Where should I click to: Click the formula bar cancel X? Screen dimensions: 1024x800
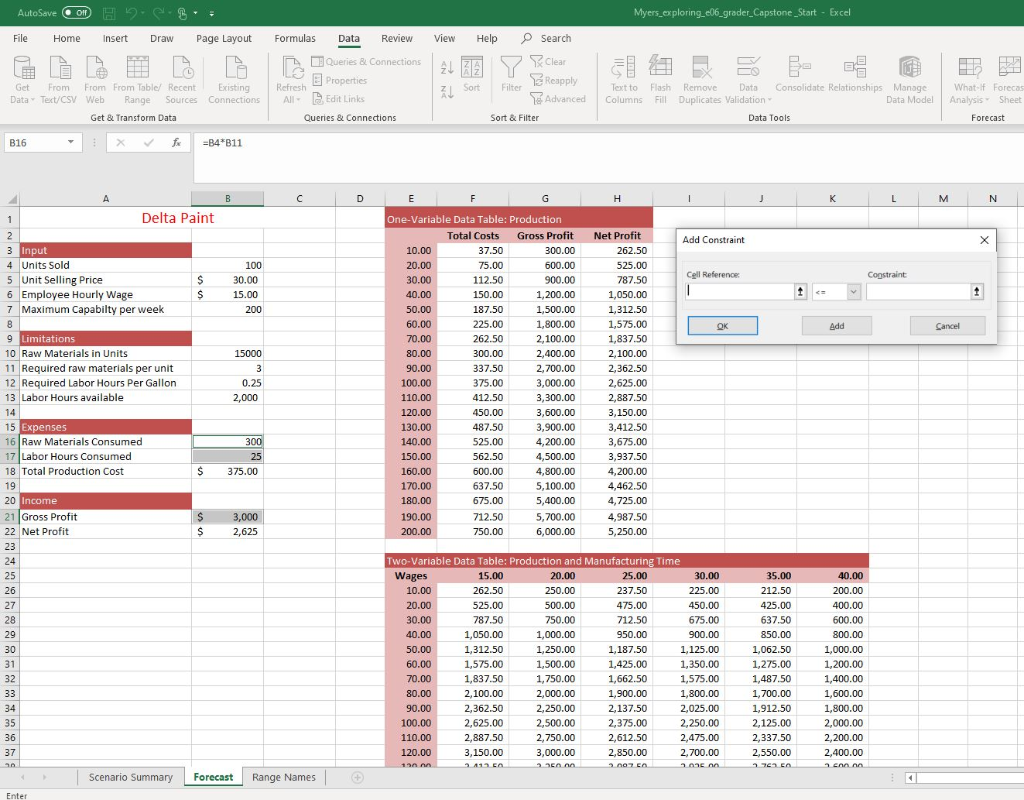pos(120,142)
